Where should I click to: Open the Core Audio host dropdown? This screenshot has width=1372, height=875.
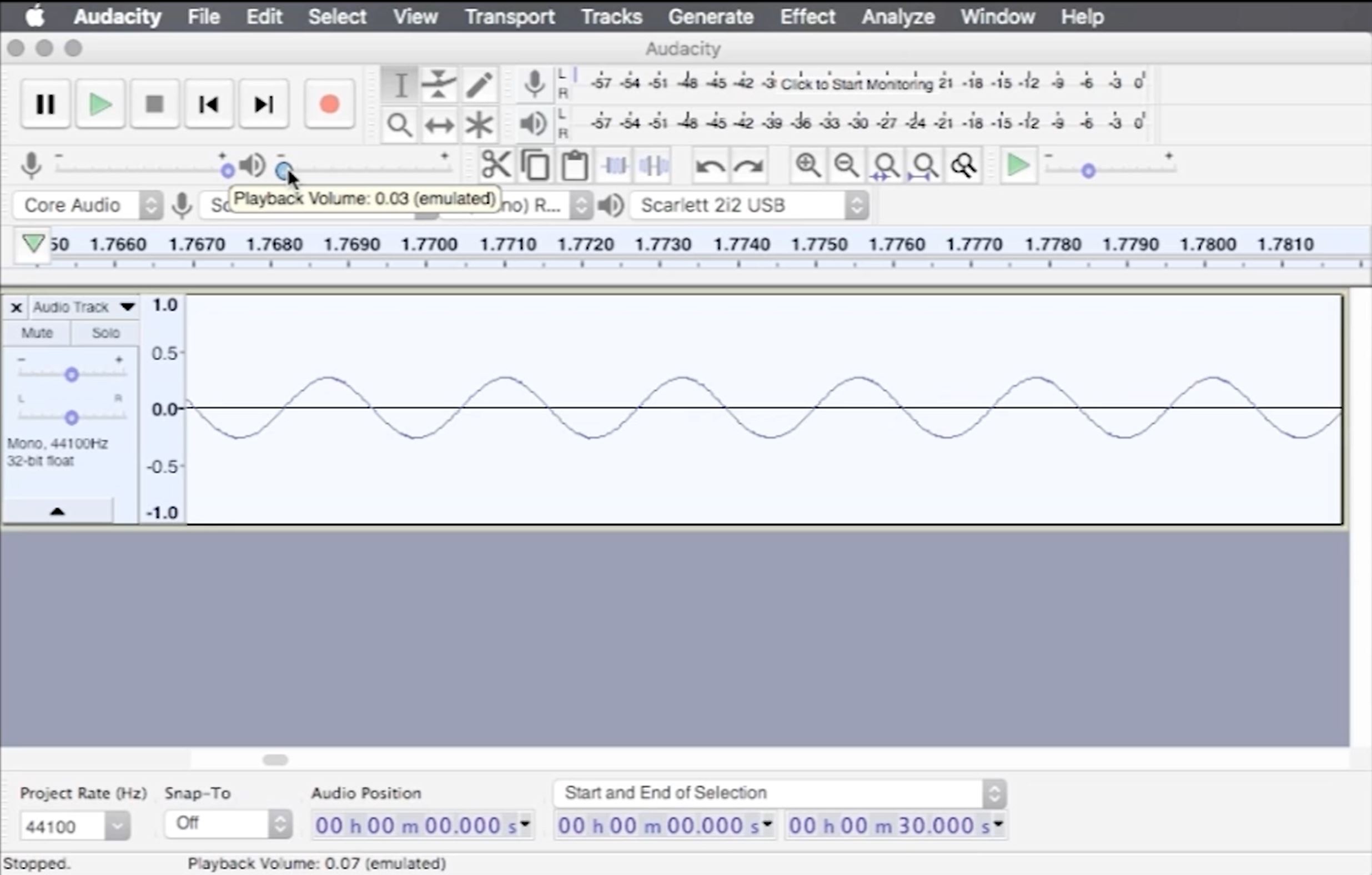coord(150,205)
